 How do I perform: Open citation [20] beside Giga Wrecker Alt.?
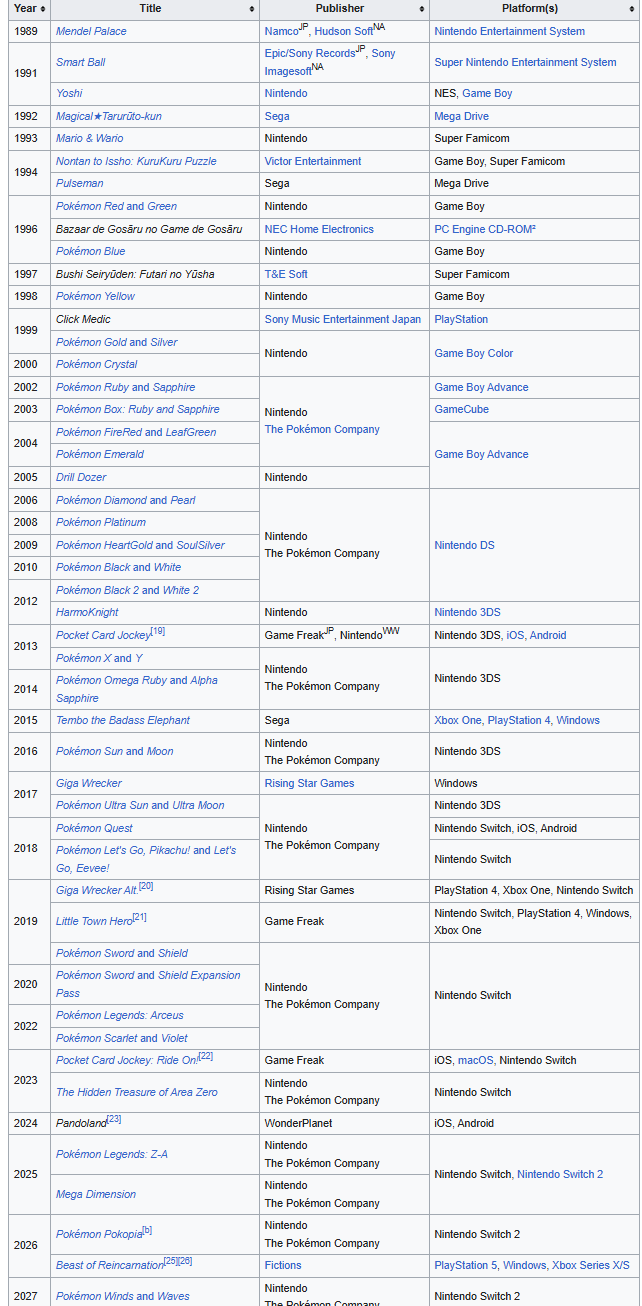pos(146,886)
